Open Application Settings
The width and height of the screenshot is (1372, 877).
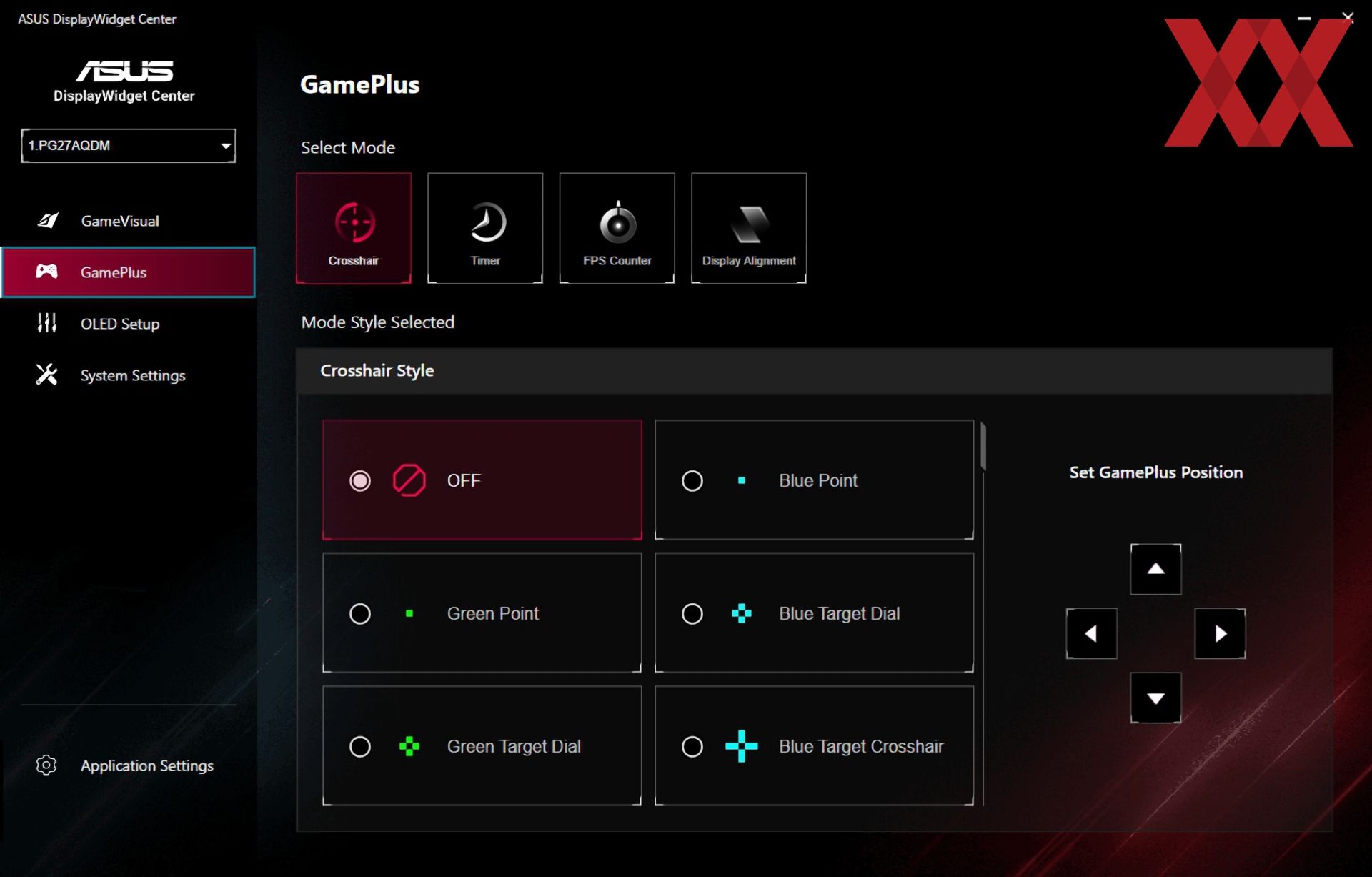point(129,765)
